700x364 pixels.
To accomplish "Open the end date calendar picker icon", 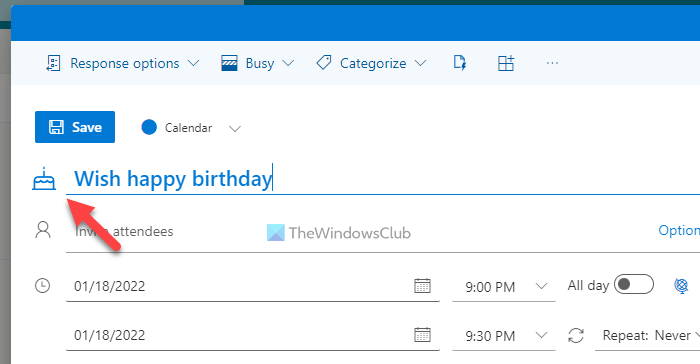I will 422,335.
